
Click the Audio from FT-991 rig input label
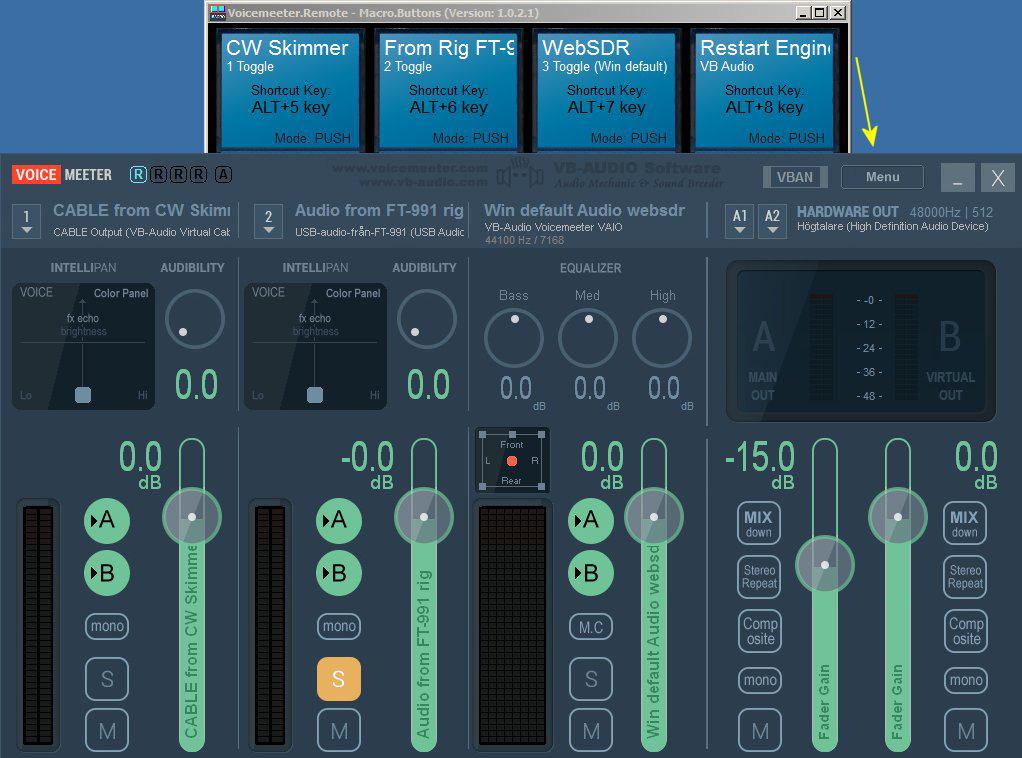[x=379, y=211]
